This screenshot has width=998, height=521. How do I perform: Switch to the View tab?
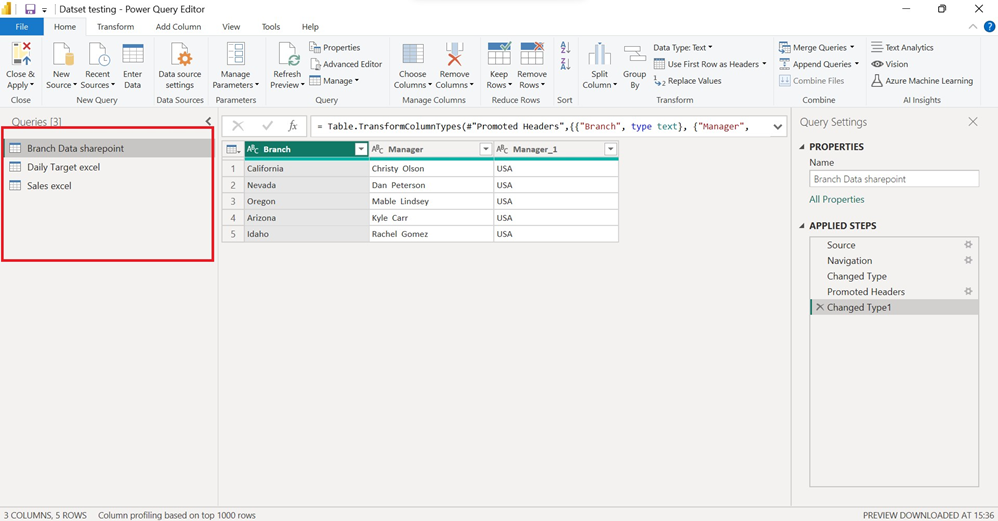click(x=231, y=27)
